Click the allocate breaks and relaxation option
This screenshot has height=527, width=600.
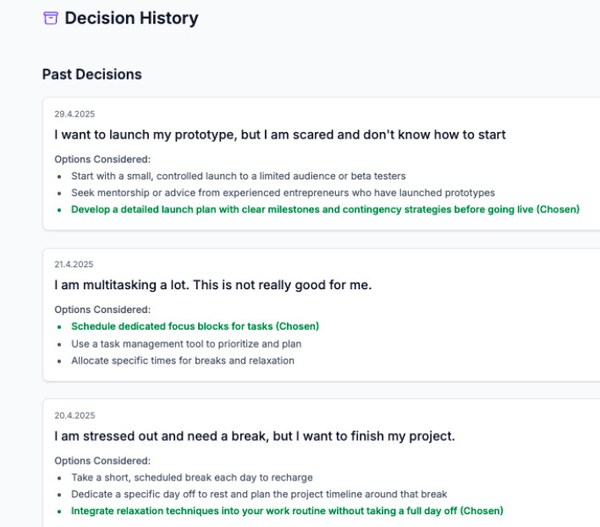[x=183, y=360]
